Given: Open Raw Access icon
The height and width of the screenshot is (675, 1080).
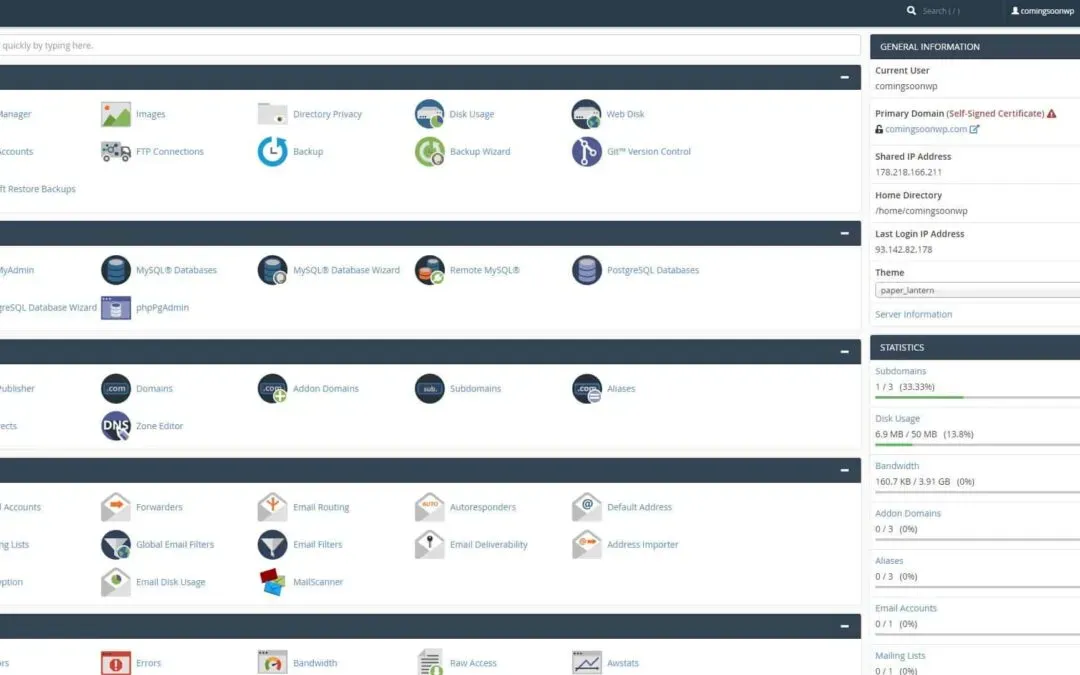Looking at the screenshot, I should pos(429,663).
